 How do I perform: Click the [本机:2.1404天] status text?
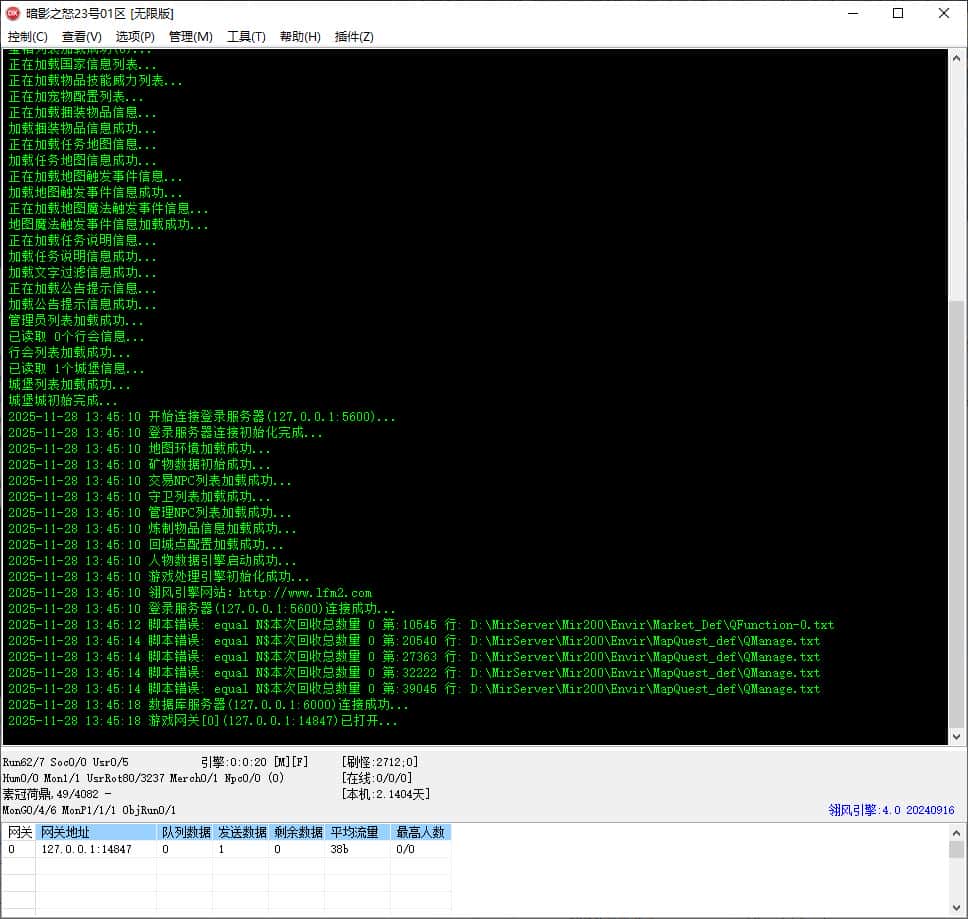pos(386,794)
